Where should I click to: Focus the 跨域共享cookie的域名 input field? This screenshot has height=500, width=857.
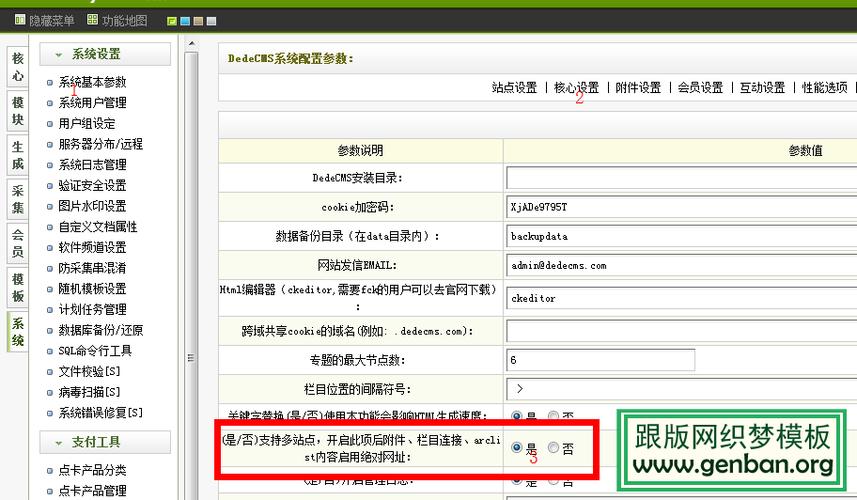[682, 331]
